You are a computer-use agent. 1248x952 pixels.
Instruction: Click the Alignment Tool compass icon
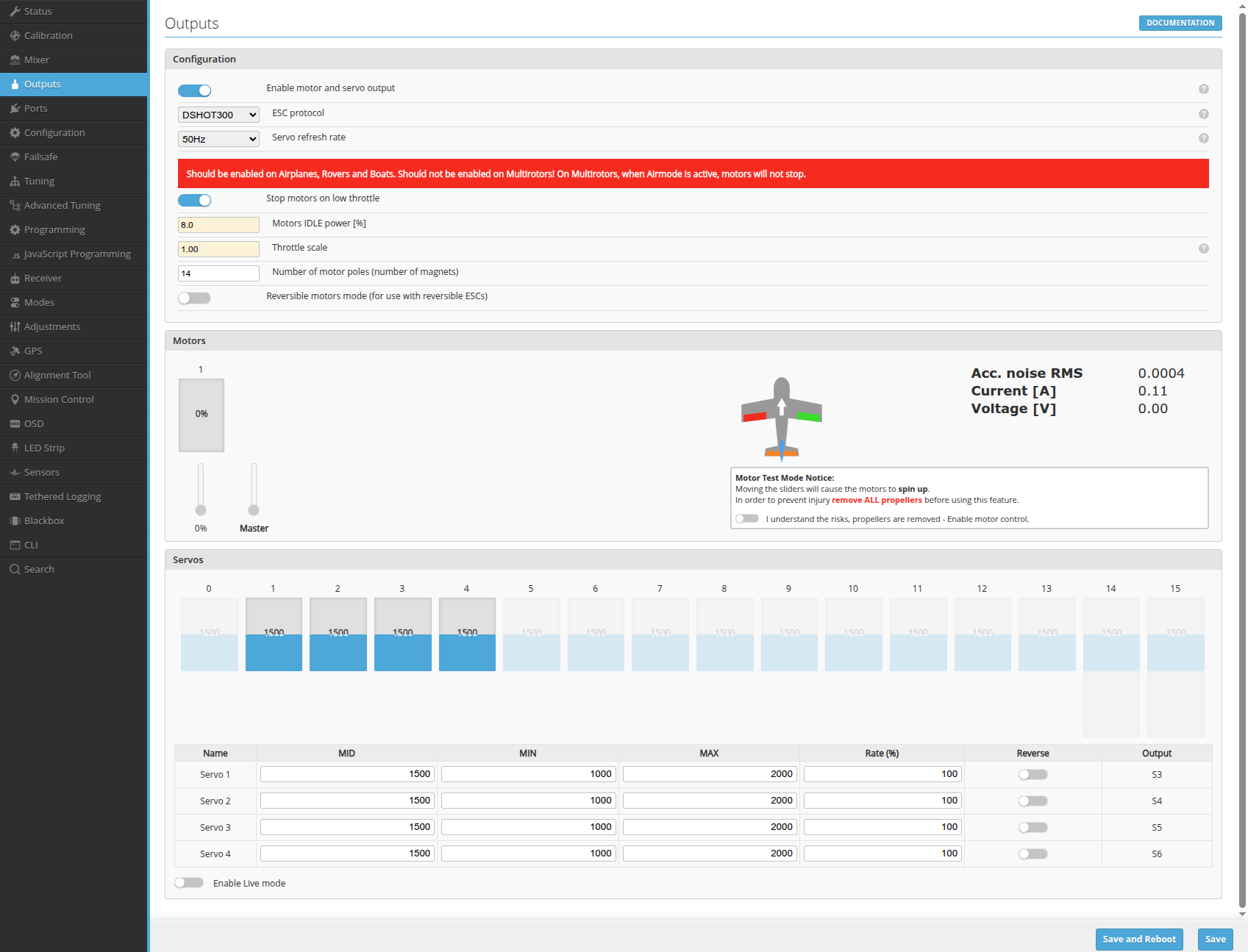click(15, 375)
